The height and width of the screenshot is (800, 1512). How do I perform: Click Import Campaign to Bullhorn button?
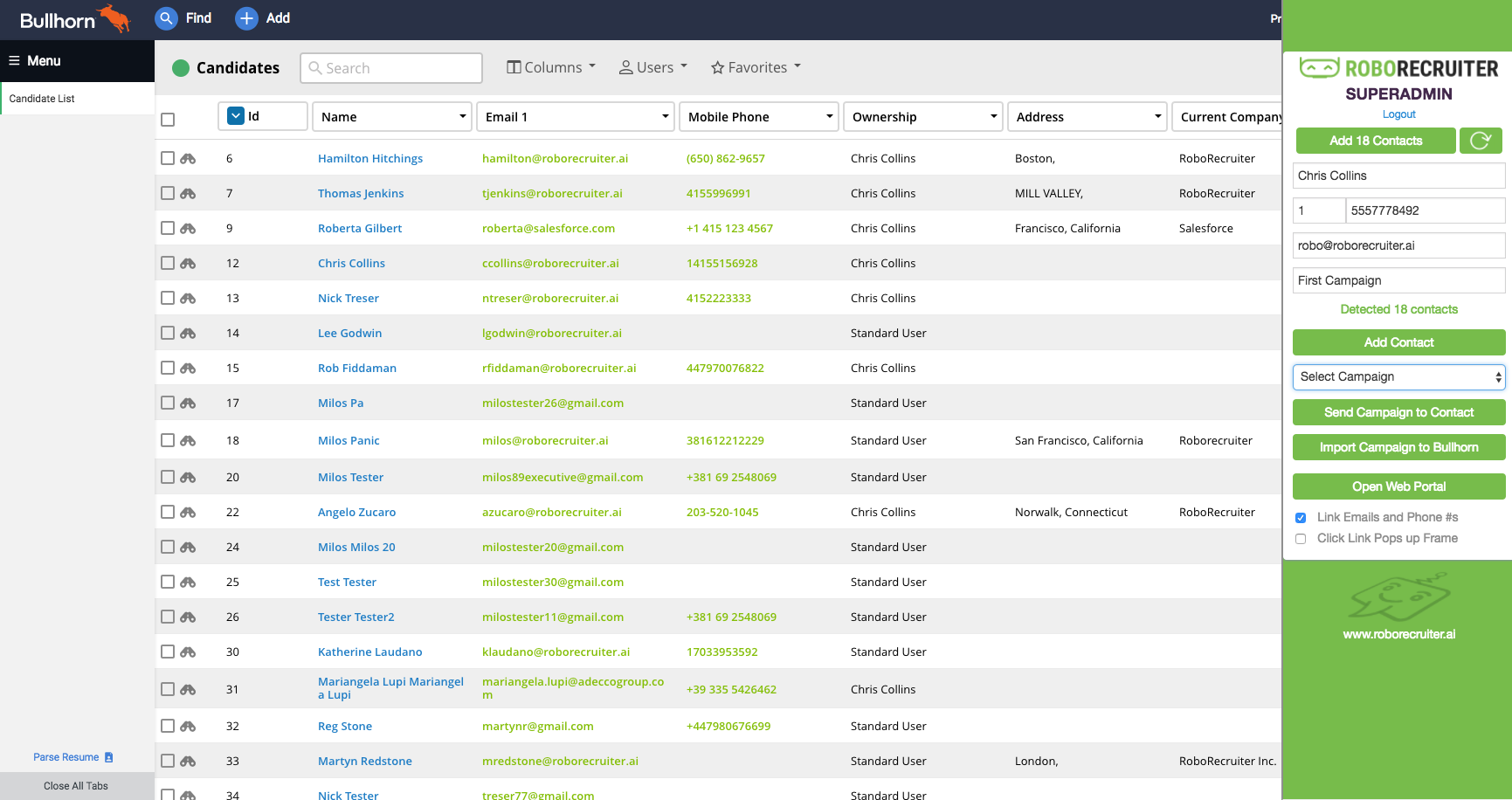(1399, 447)
